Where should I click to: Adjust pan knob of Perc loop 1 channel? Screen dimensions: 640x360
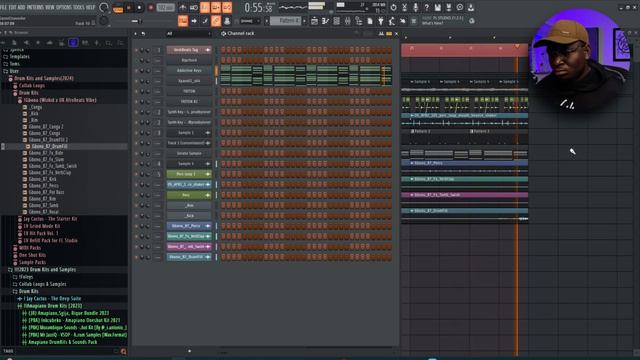142,174
